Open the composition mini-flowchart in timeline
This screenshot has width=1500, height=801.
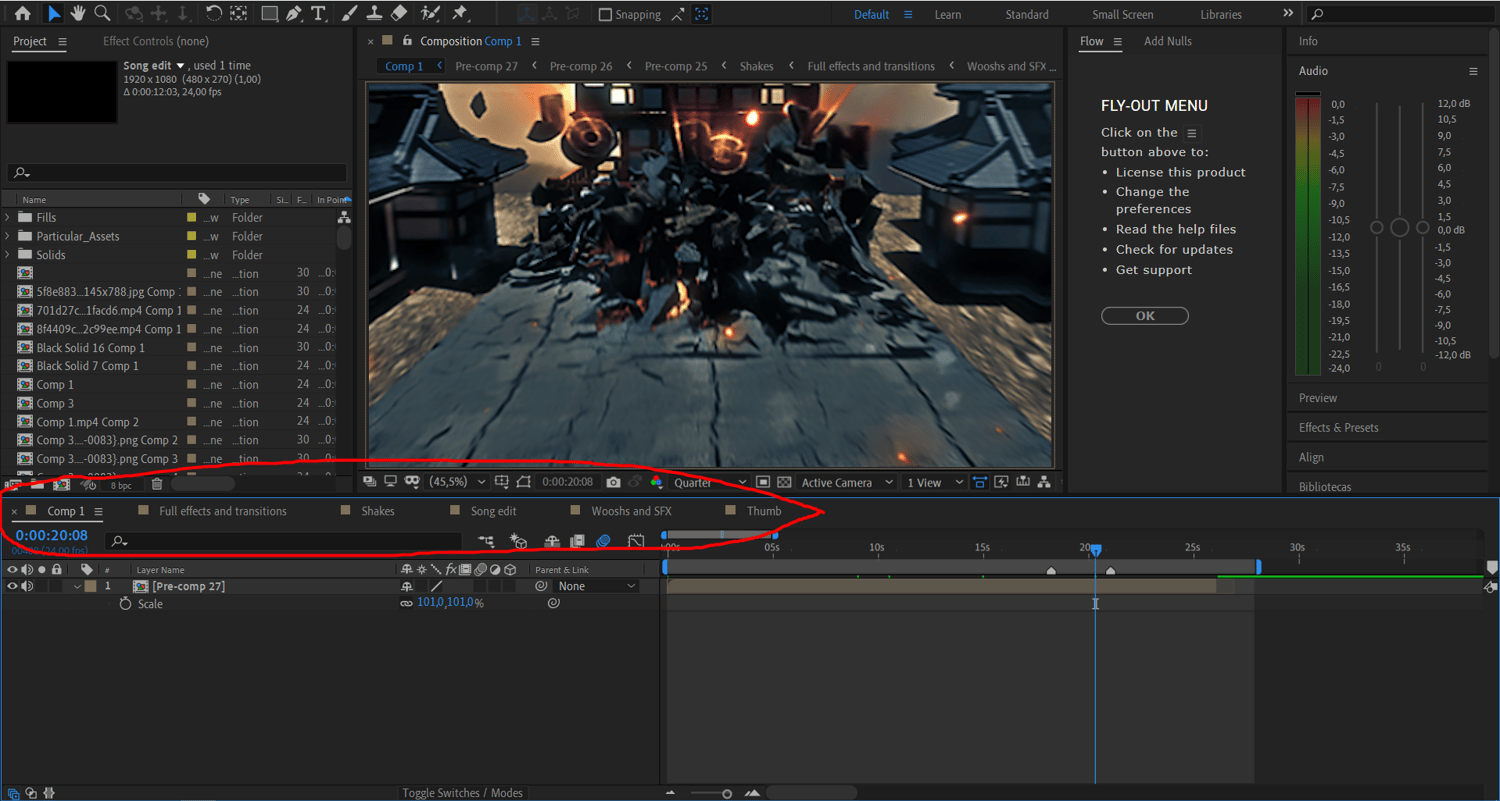(x=486, y=541)
